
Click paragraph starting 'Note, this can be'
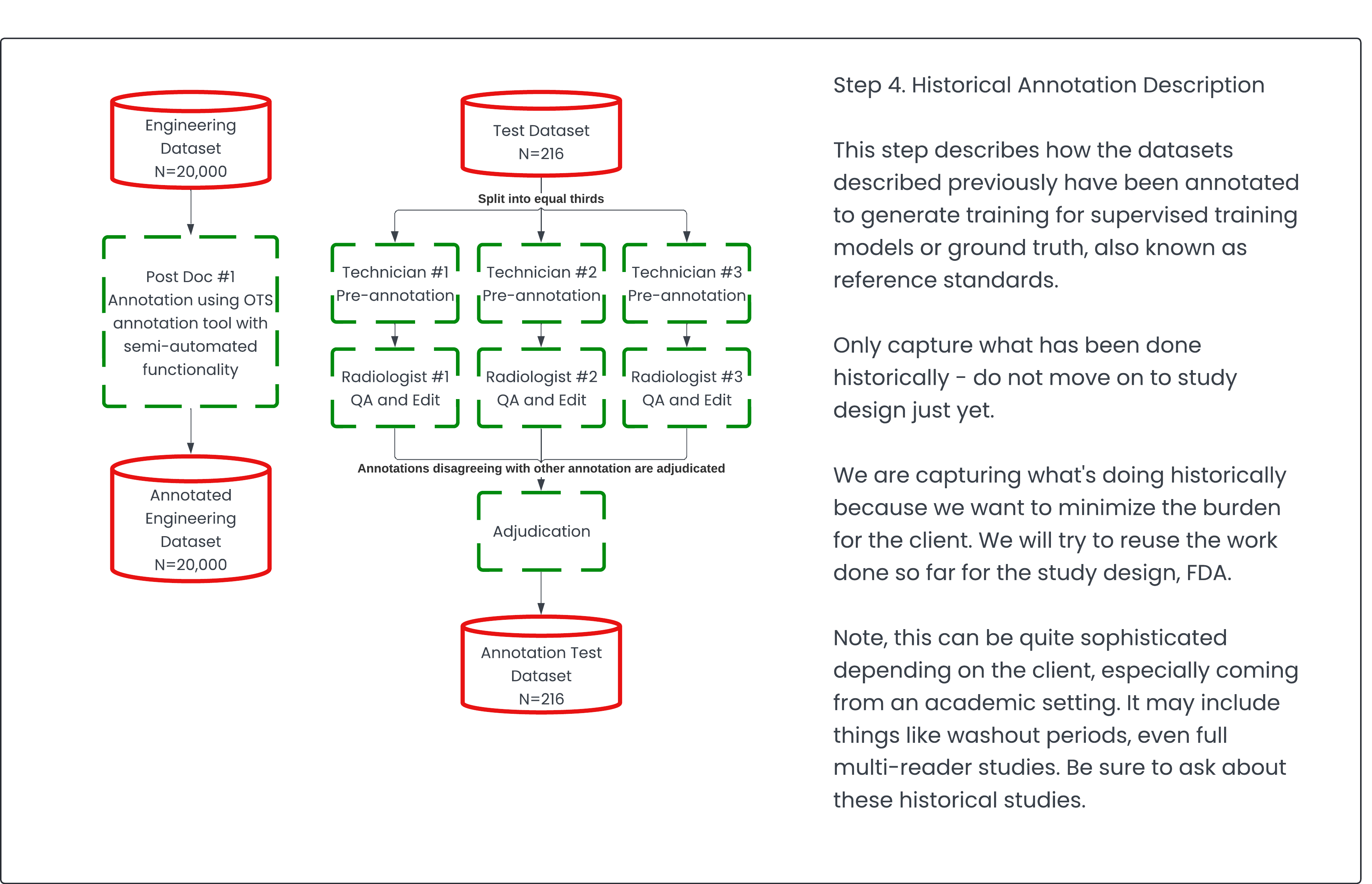point(1065,718)
